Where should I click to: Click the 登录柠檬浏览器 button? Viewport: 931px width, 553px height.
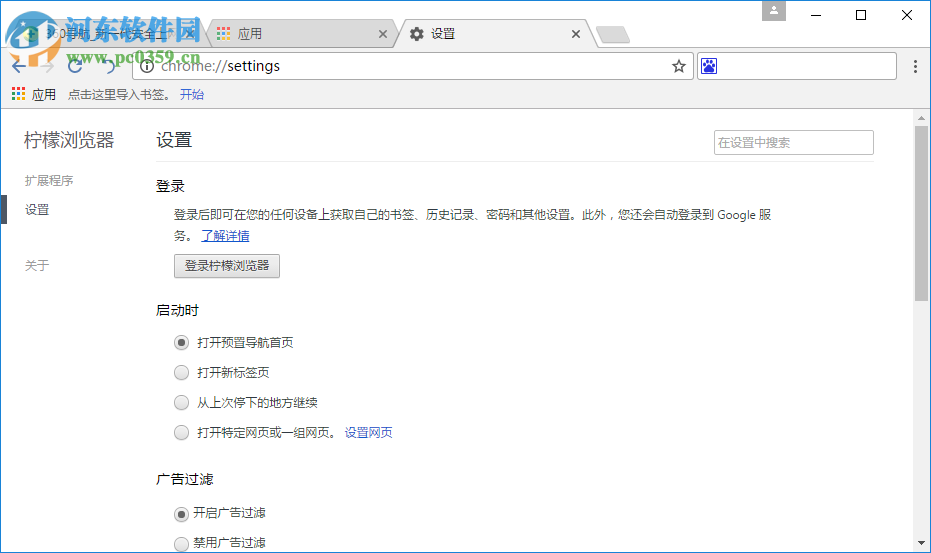tap(227, 266)
